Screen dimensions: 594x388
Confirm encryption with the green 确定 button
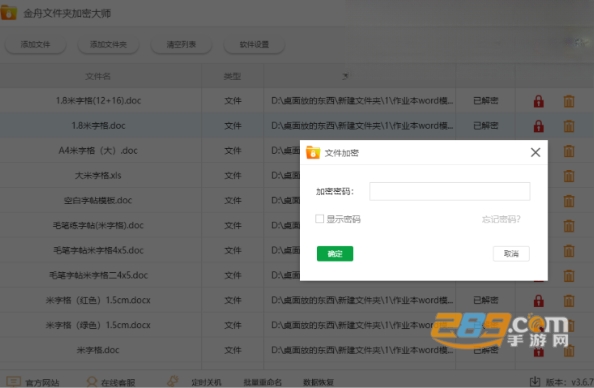[335, 253]
